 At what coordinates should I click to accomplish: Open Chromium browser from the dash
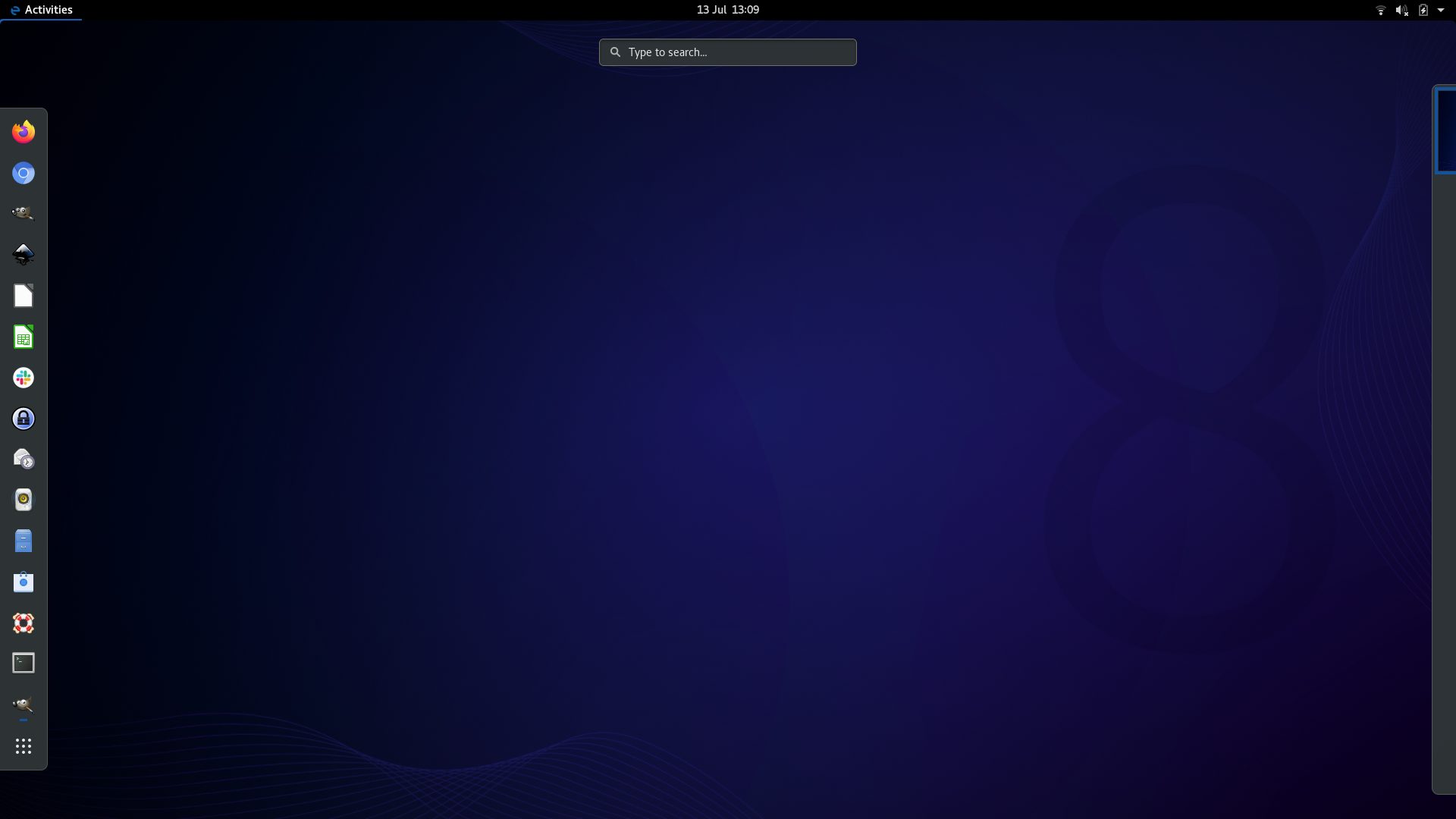point(24,174)
